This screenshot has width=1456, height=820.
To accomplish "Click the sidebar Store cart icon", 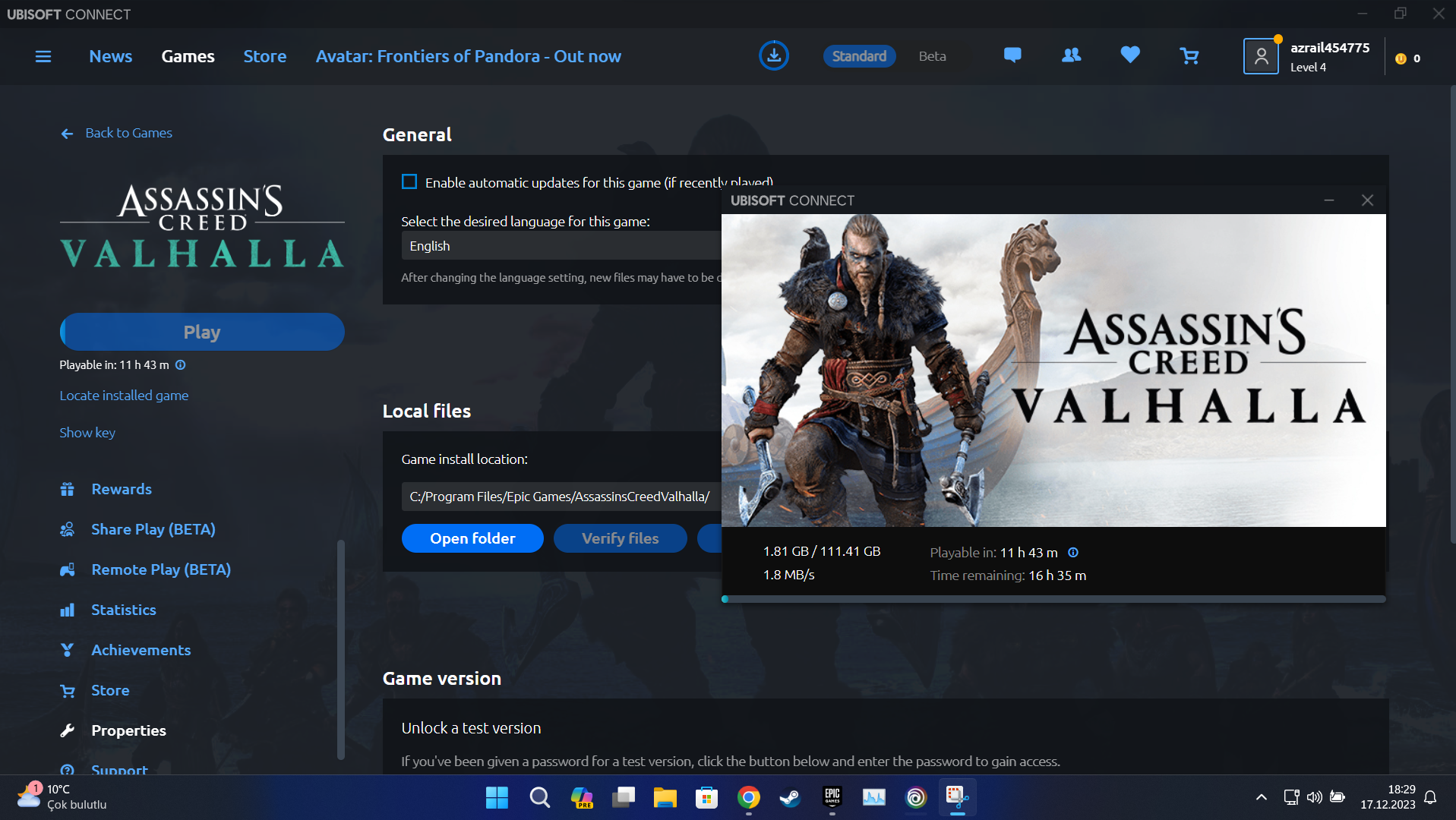I will (68, 690).
